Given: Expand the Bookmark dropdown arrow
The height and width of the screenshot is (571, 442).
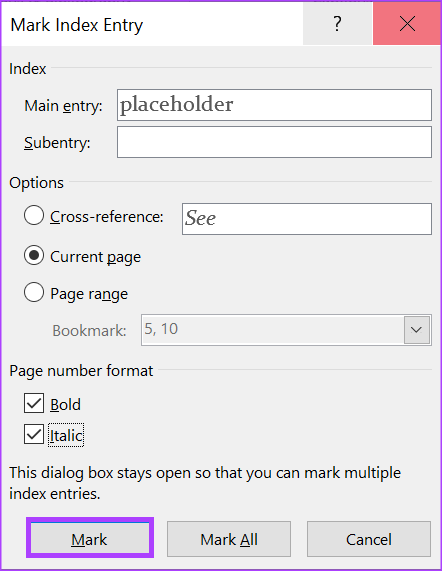Looking at the screenshot, I should point(417,330).
